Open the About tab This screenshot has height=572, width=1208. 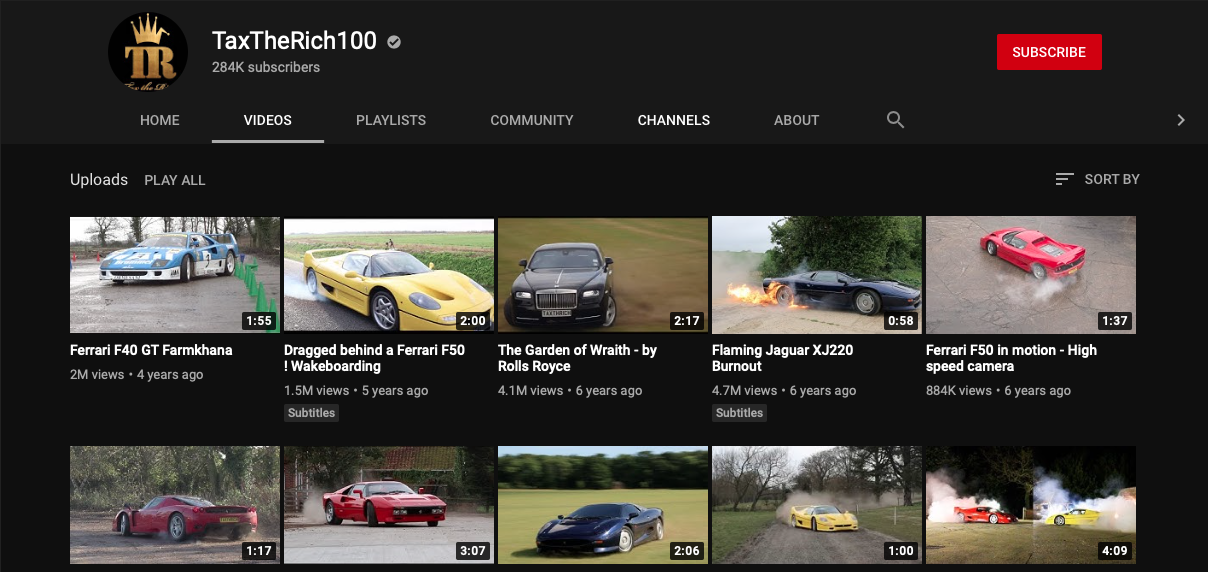coord(797,120)
